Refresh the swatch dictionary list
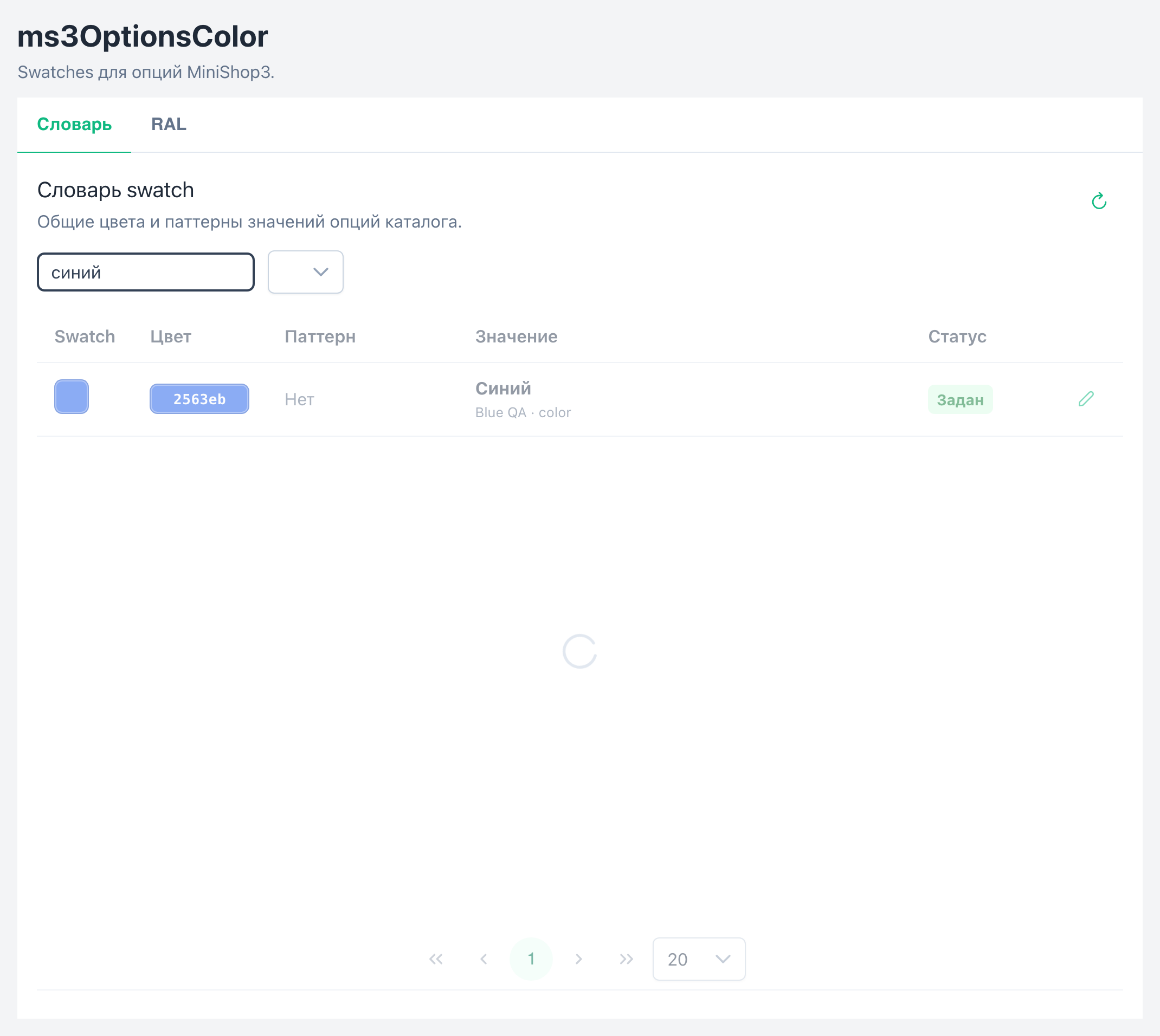The image size is (1160, 1036). click(x=1099, y=201)
